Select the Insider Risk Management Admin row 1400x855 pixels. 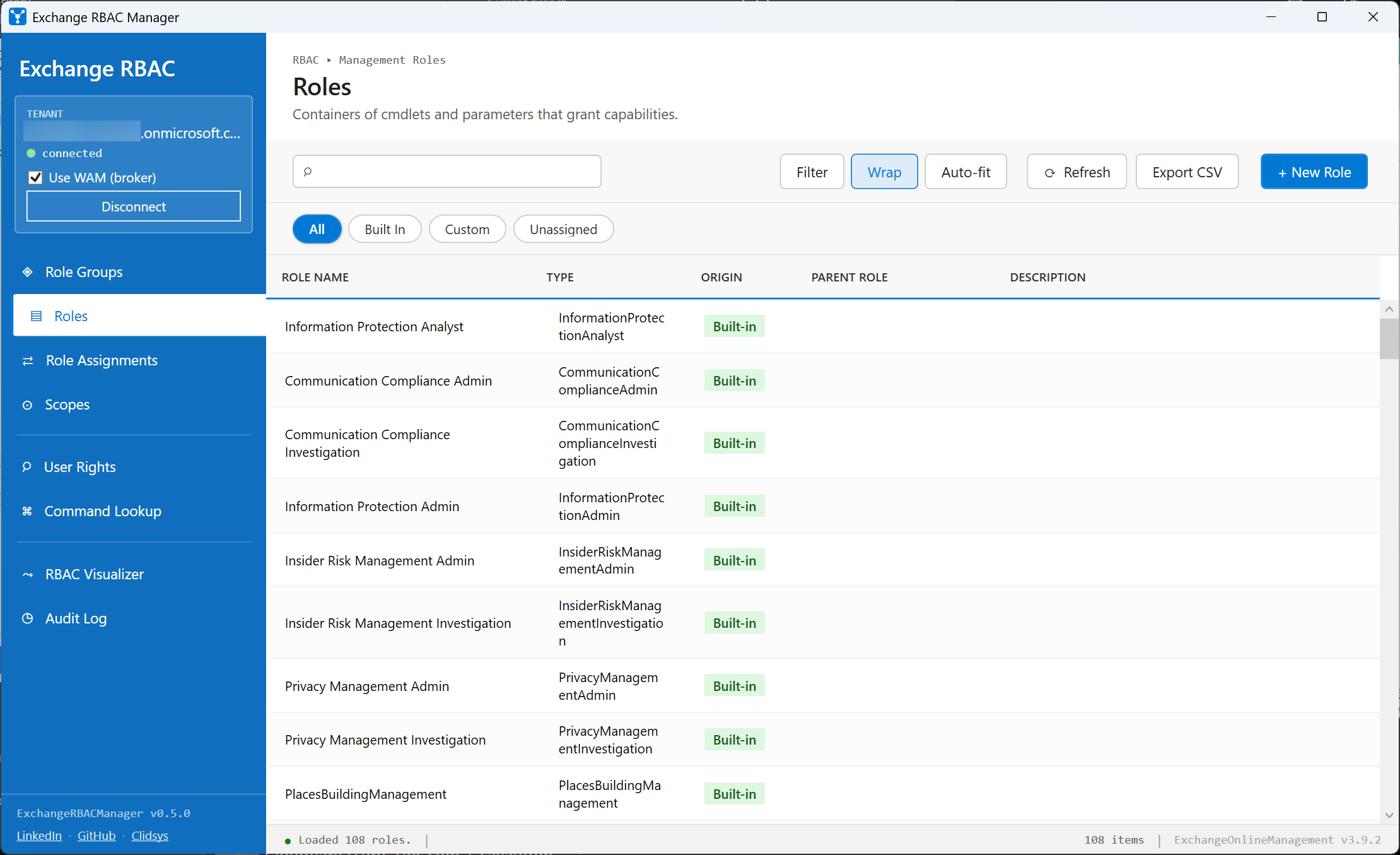(823, 560)
